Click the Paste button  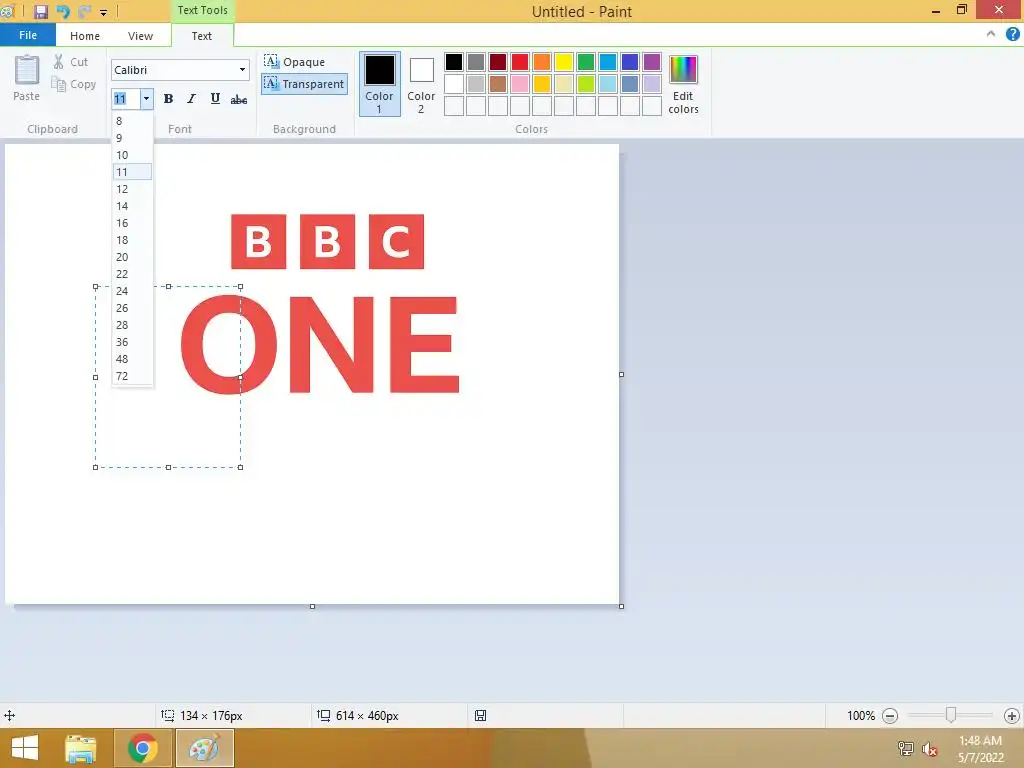(27, 78)
